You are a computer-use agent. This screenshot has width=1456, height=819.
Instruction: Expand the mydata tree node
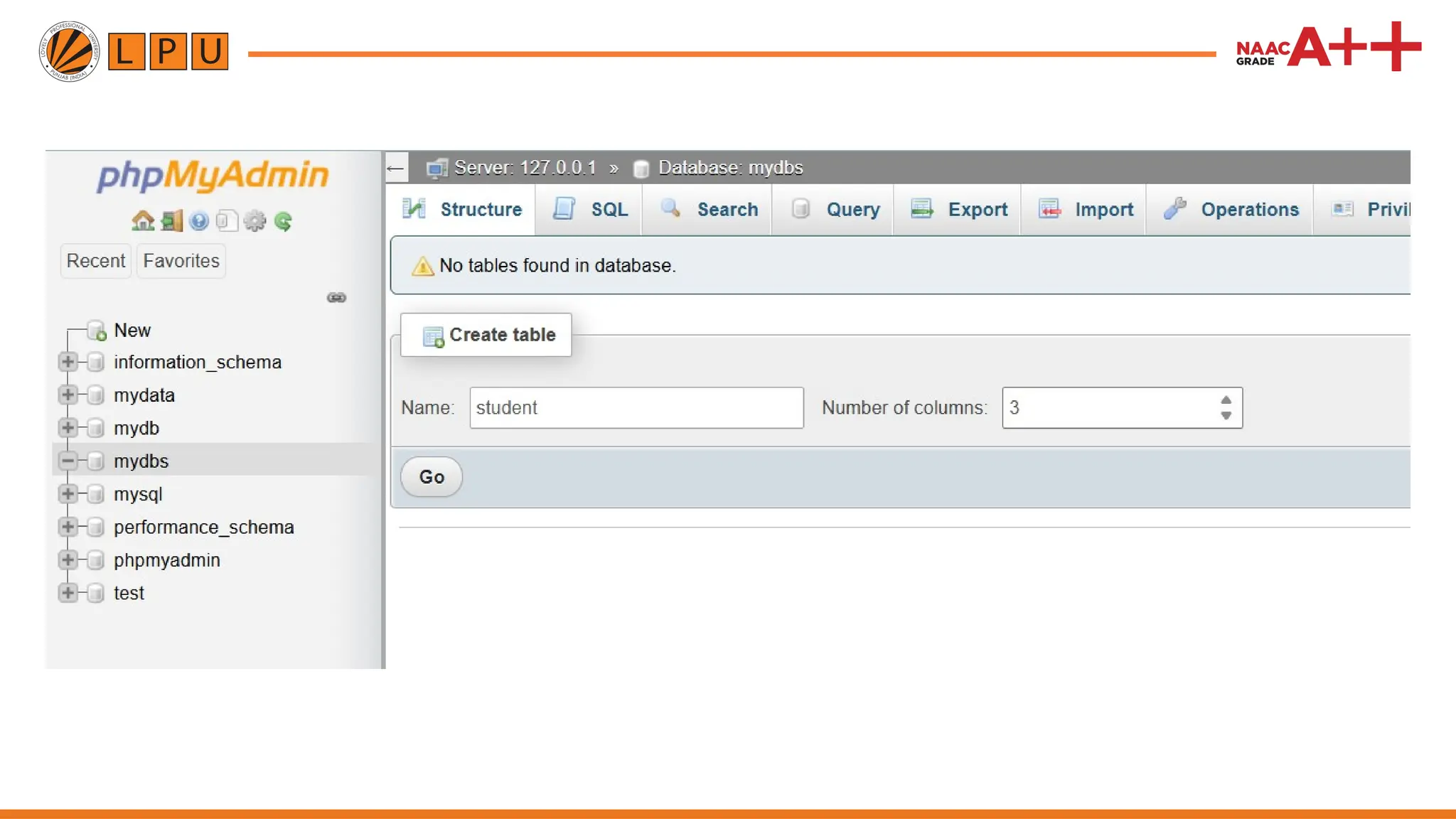(x=68, y=395)
